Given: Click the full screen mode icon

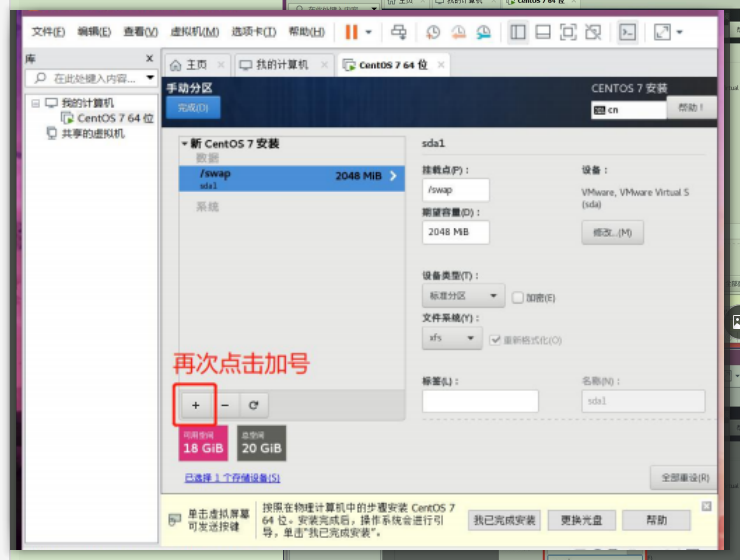Looking at the screenshot, I should click(x=568, y=32).
